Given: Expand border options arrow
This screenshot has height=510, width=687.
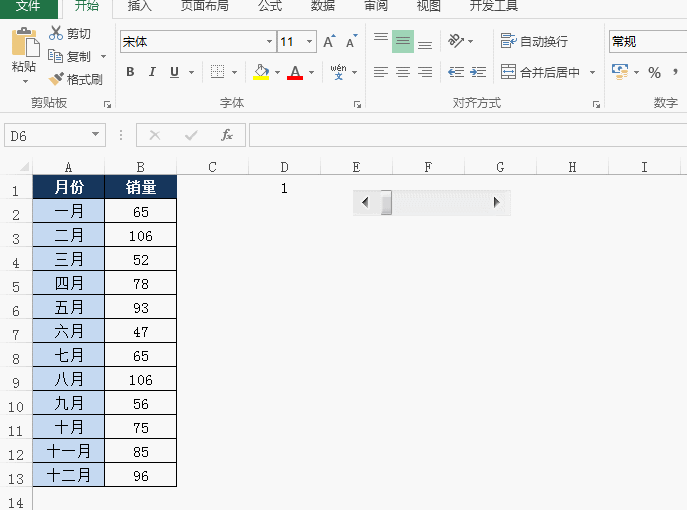Looking at the screenshot, I should coord(234,72).
